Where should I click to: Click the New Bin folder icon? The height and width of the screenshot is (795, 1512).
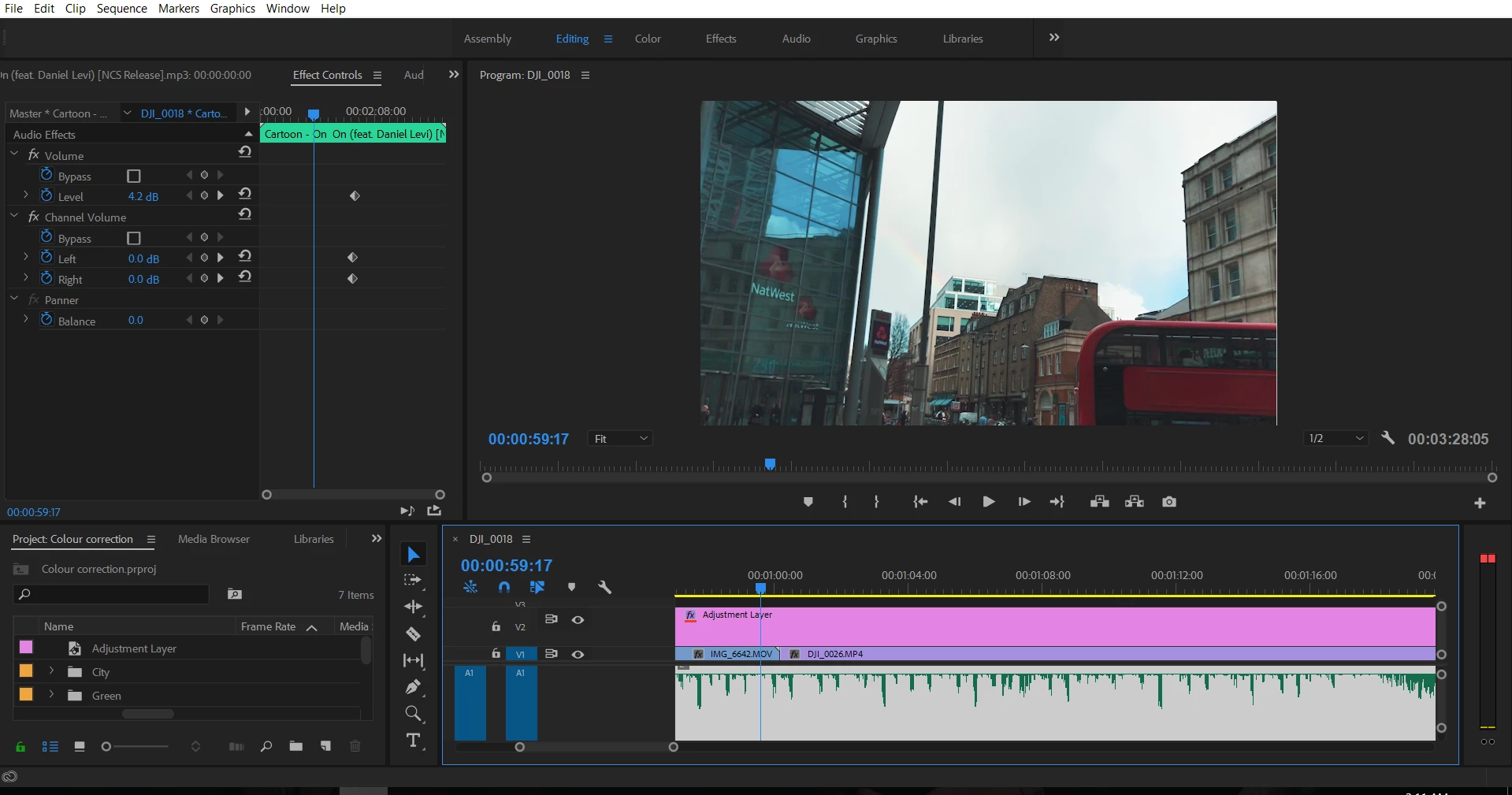(x=295, y=746)
